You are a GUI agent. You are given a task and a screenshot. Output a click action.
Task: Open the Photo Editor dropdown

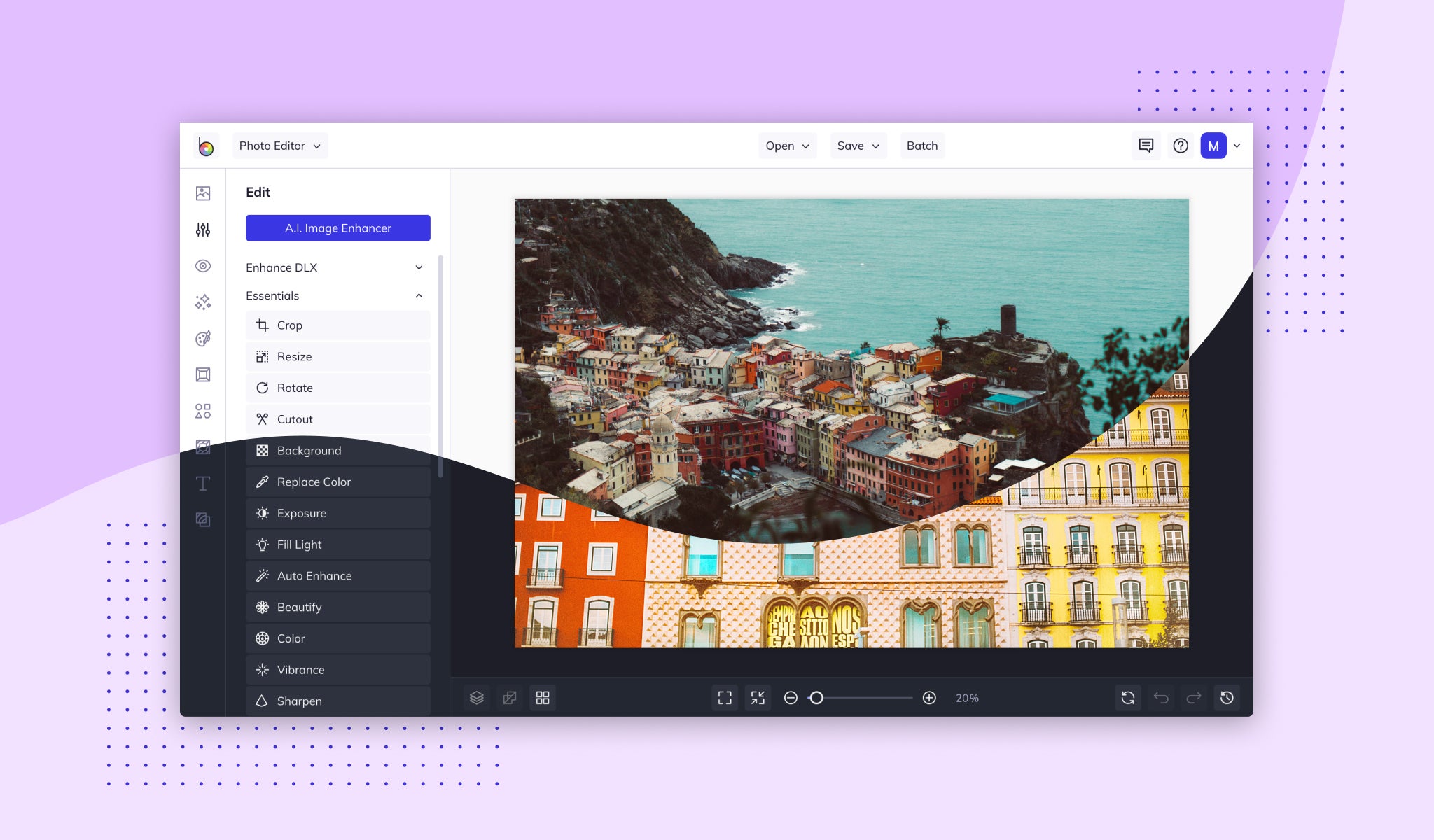[x=280, y=146]
